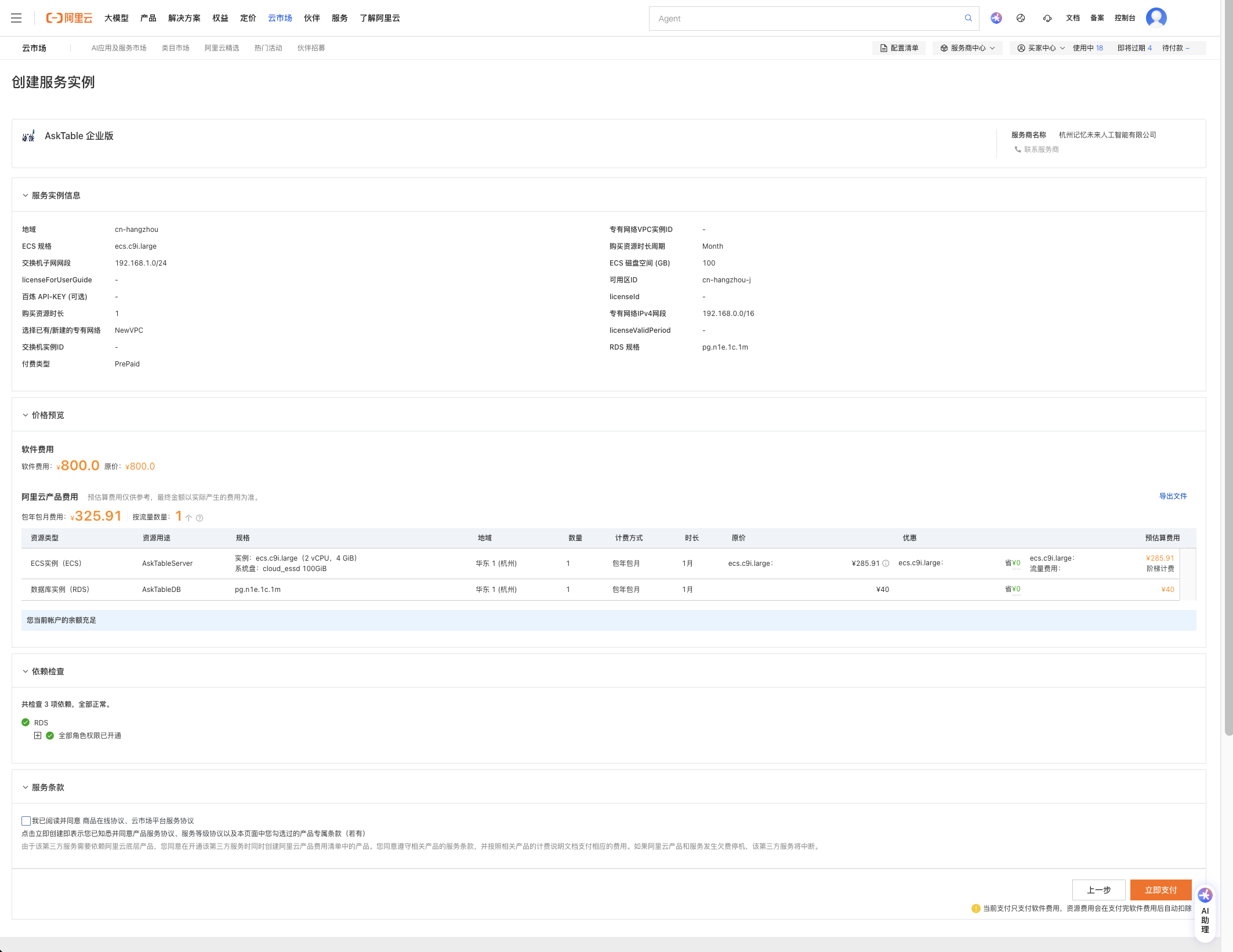This screenshot has height=952, width=1233.
Task: Click the info icon beside ¥285.91
Action: click(x=886, y=564)
